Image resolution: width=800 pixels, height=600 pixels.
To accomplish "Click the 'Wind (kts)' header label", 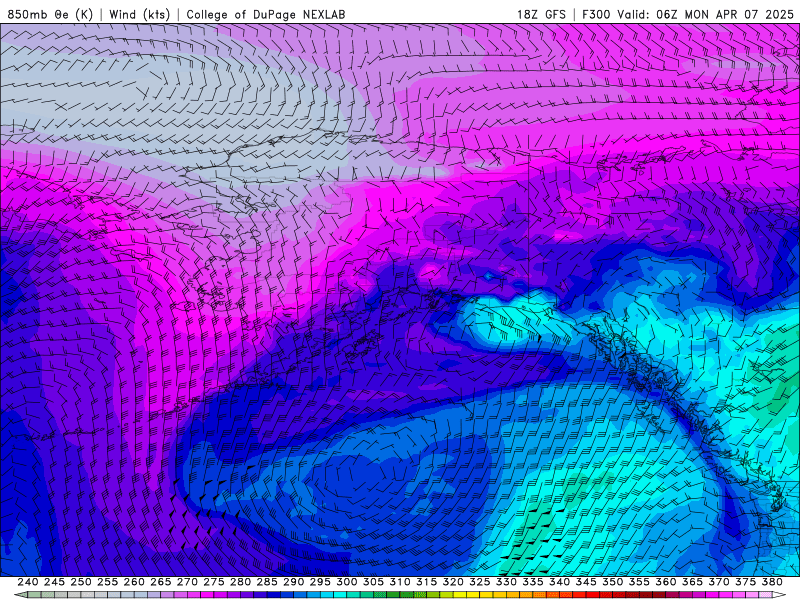I will pos(139,14).
